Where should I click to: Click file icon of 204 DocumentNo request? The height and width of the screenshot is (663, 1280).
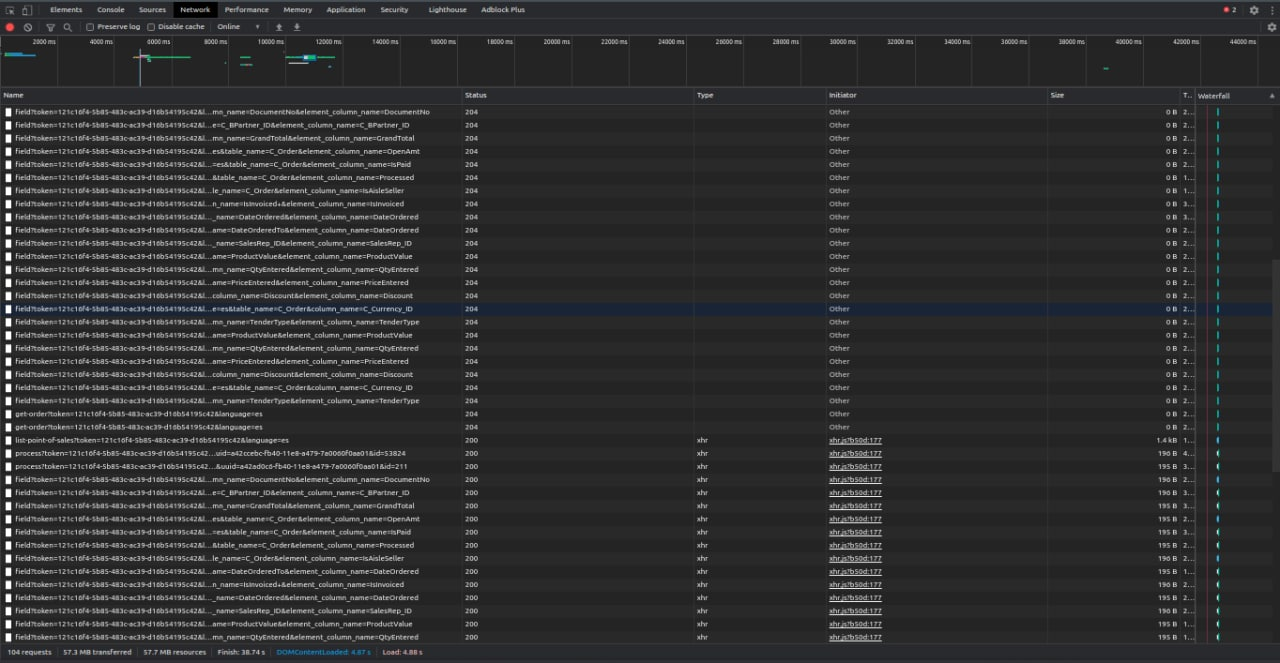point(9,112)
